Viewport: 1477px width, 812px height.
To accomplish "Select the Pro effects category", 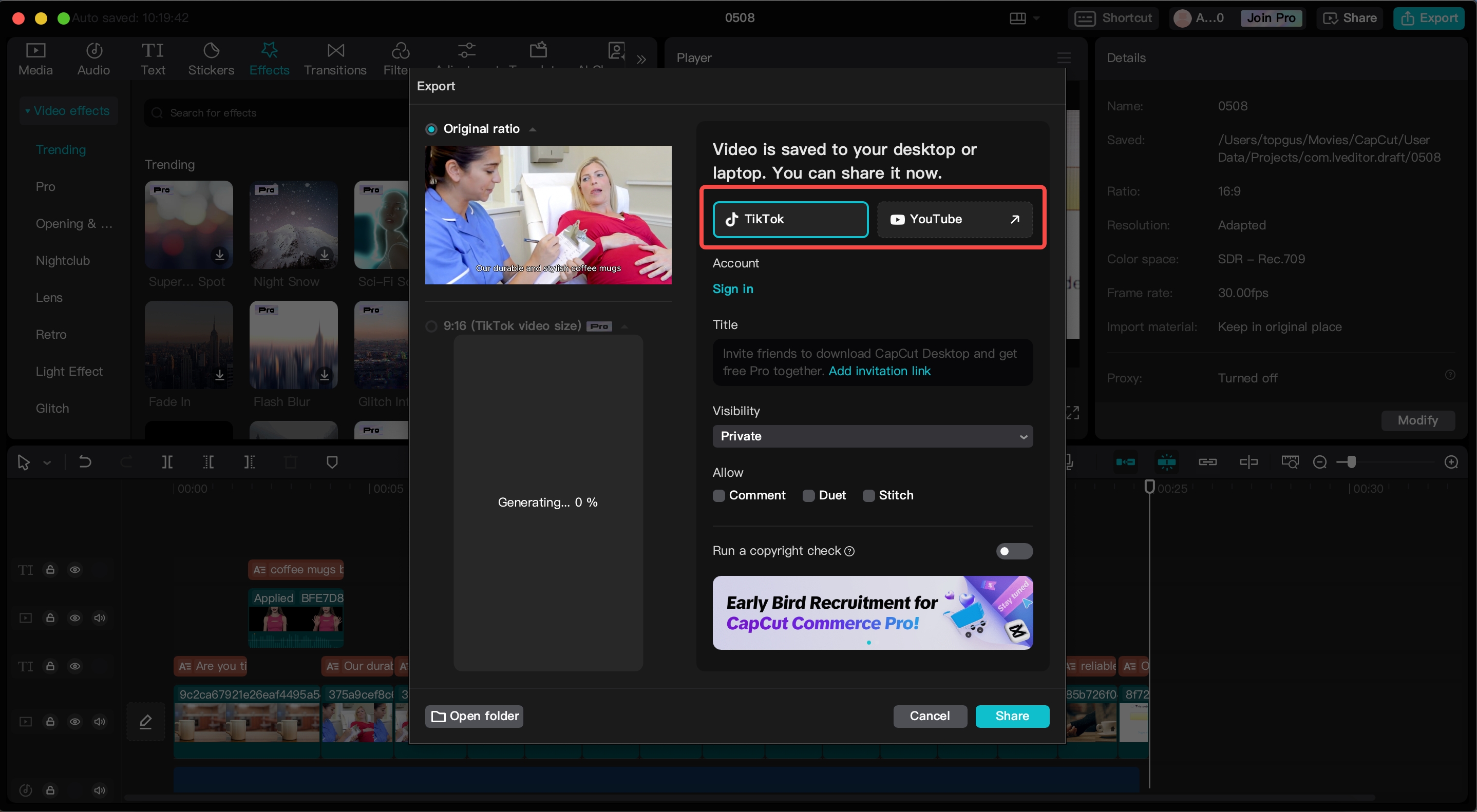I will point(45,186).
